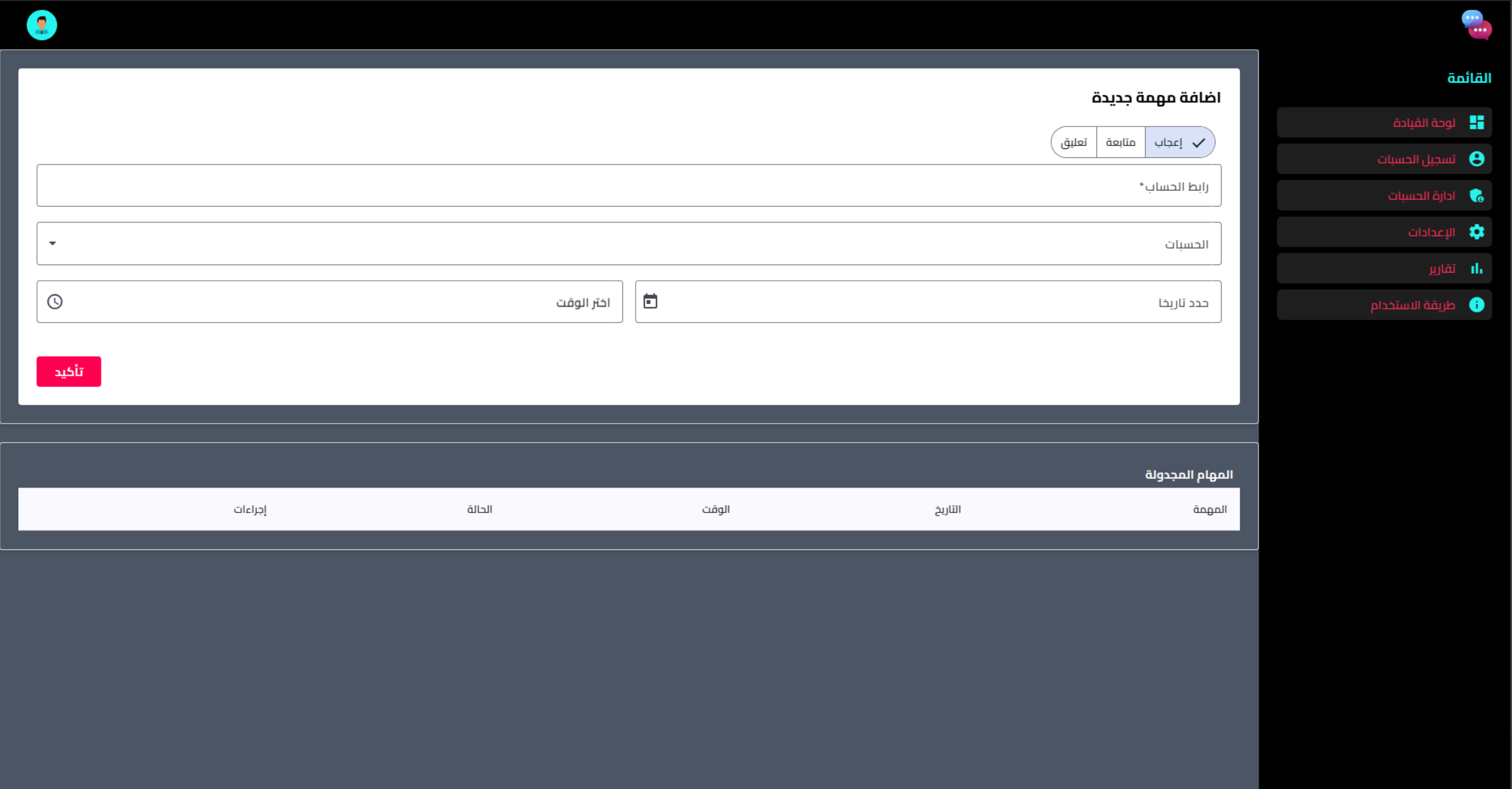1512x789 pixels.
Task: Click the المهمة column header
Action: tap(1209, 509)
